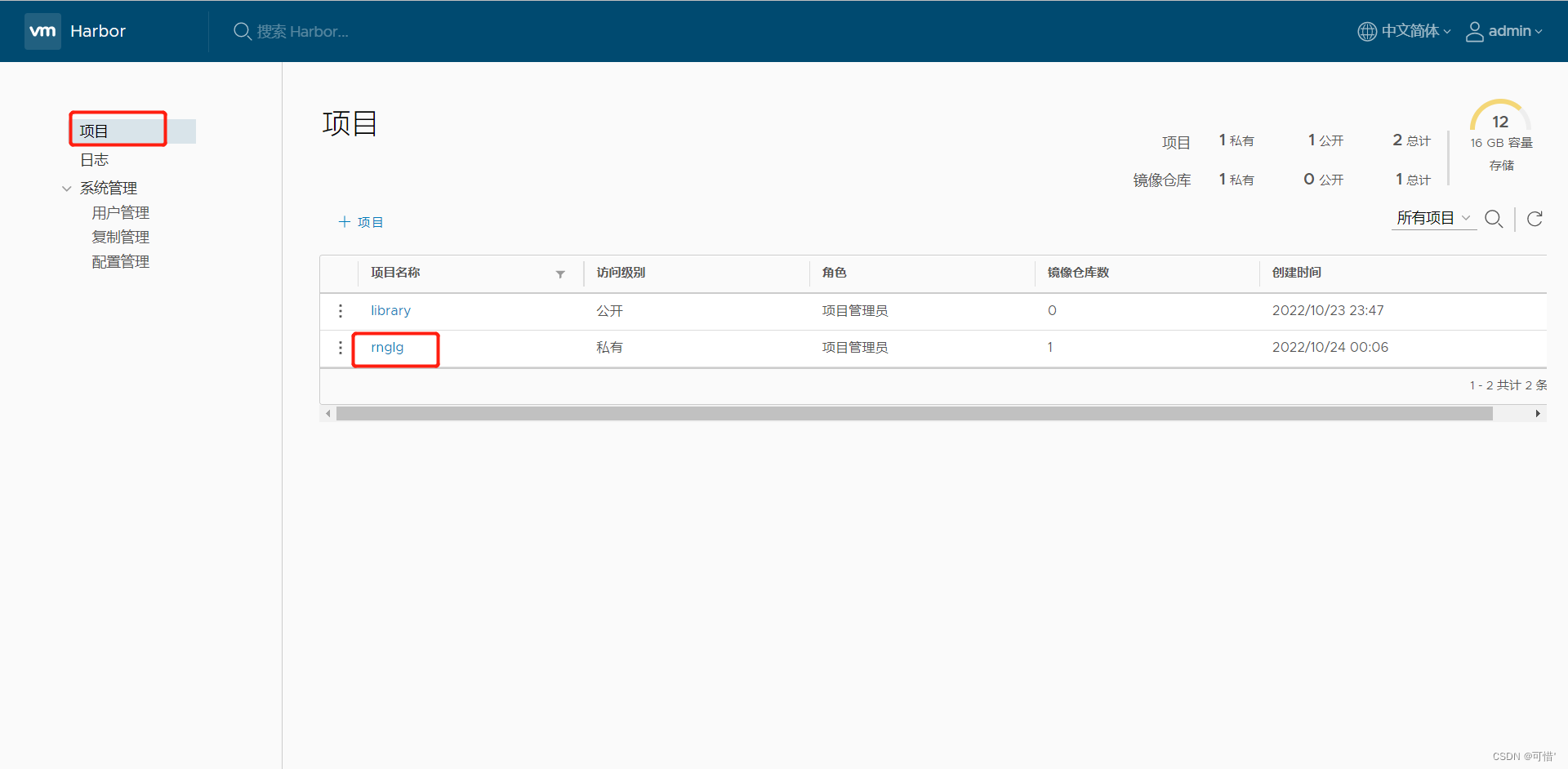This screenshot has height=769, width=1568.
Task: Sort by 创建时间 column header
Action: 1296,273
